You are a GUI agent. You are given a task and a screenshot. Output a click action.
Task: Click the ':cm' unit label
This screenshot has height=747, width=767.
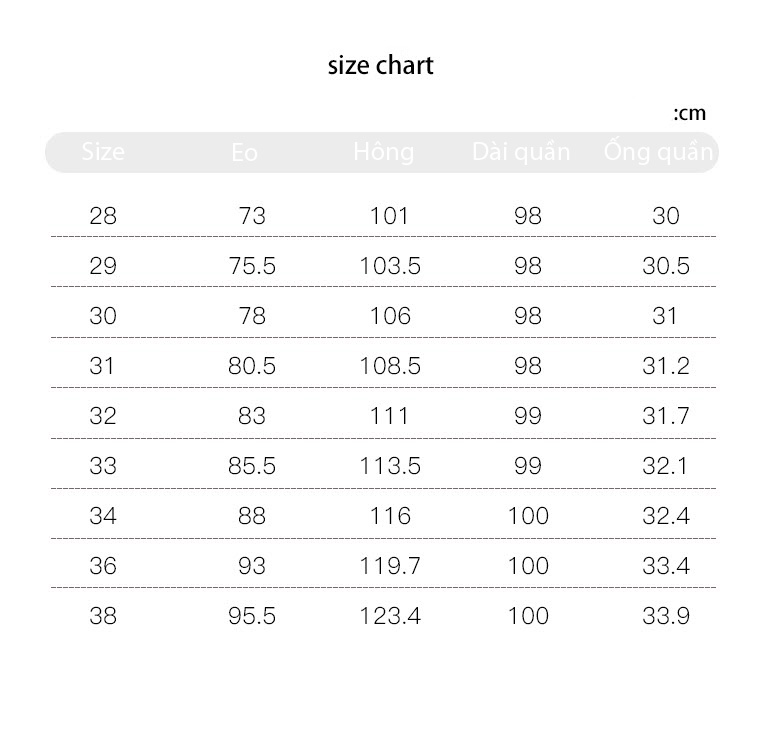[689, 113]
